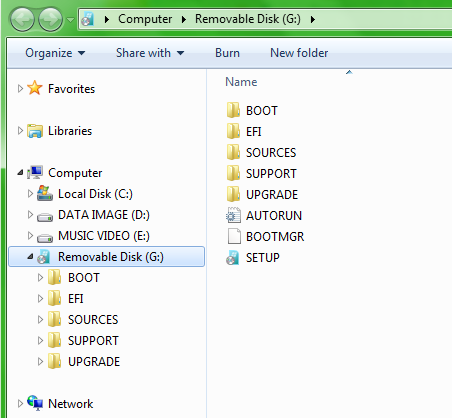Expand the UPGRADE folder in tree
The image size is (452, 418).
tap(40, 362)
